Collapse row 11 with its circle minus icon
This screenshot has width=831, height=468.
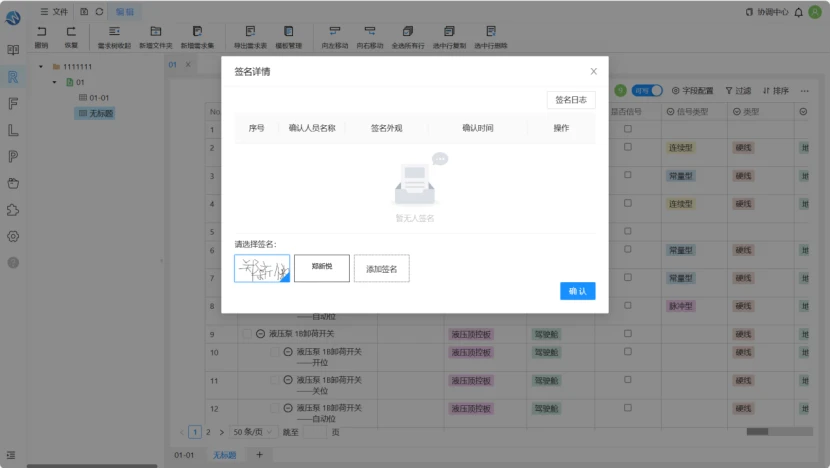pos(288,380)
